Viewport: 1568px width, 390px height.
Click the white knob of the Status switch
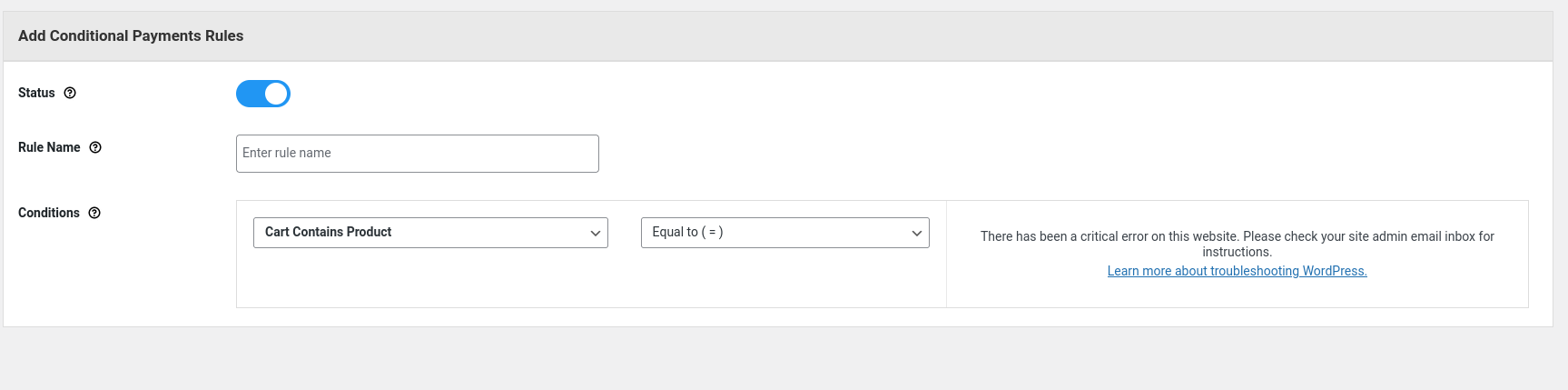tap(277, 94)
